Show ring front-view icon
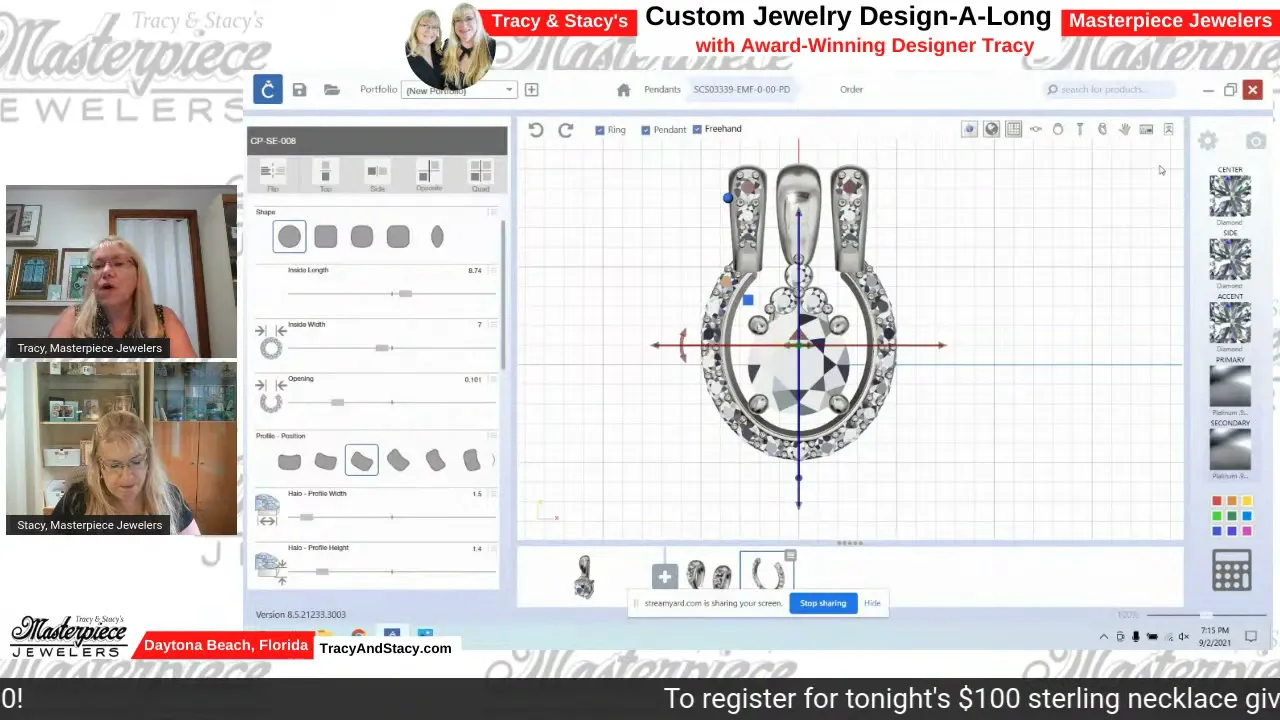This screenshot has width=1280, height=720. pyautogui.click(x=1057, y=129)
